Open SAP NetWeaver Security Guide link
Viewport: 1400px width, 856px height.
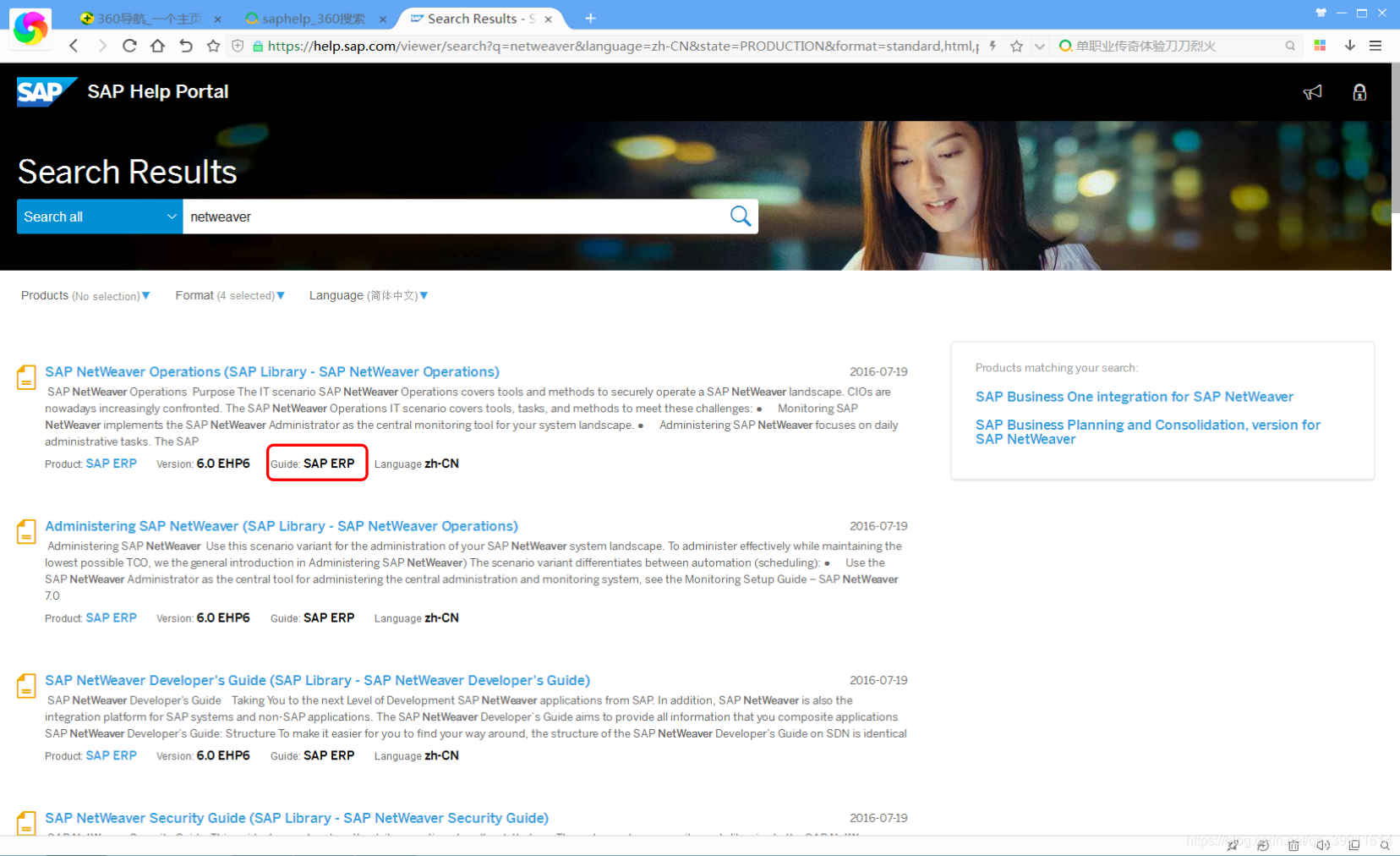[297, 818]
